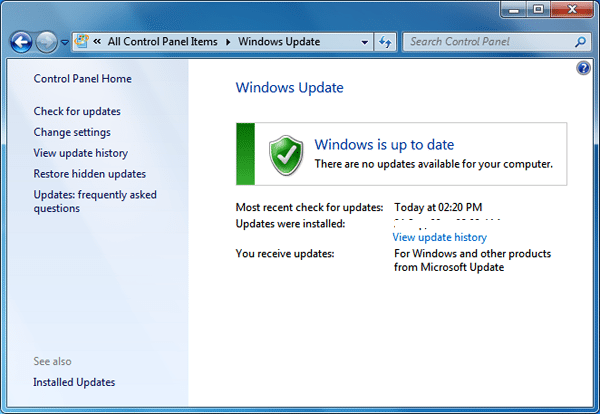Image resolution: width=600 pixels, height=414 pixels.
Task: Go to Control Panel Home
Action: pyautogui.click(x=83, y=79)
